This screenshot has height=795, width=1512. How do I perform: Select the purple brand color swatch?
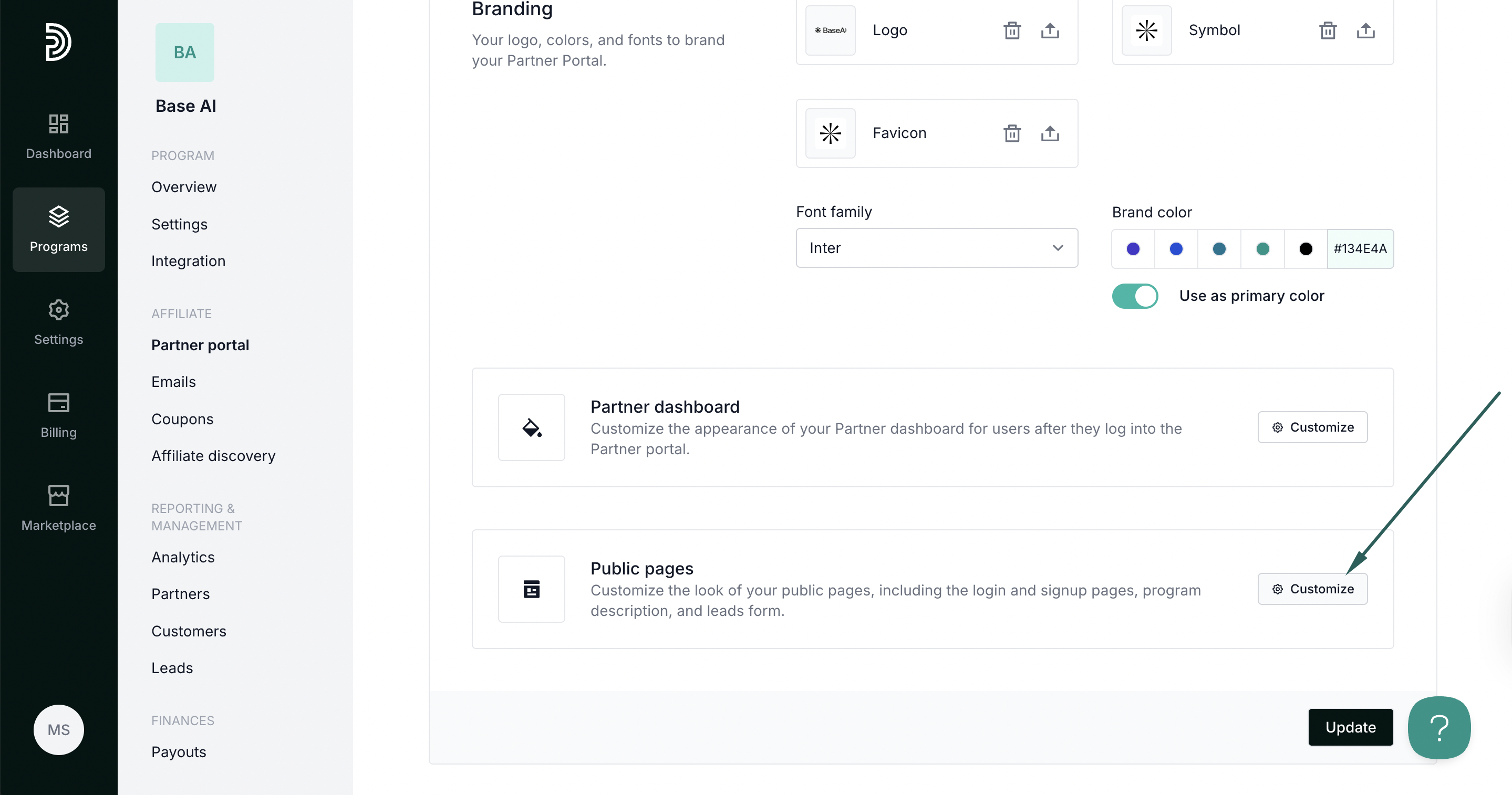point(1133,249)
